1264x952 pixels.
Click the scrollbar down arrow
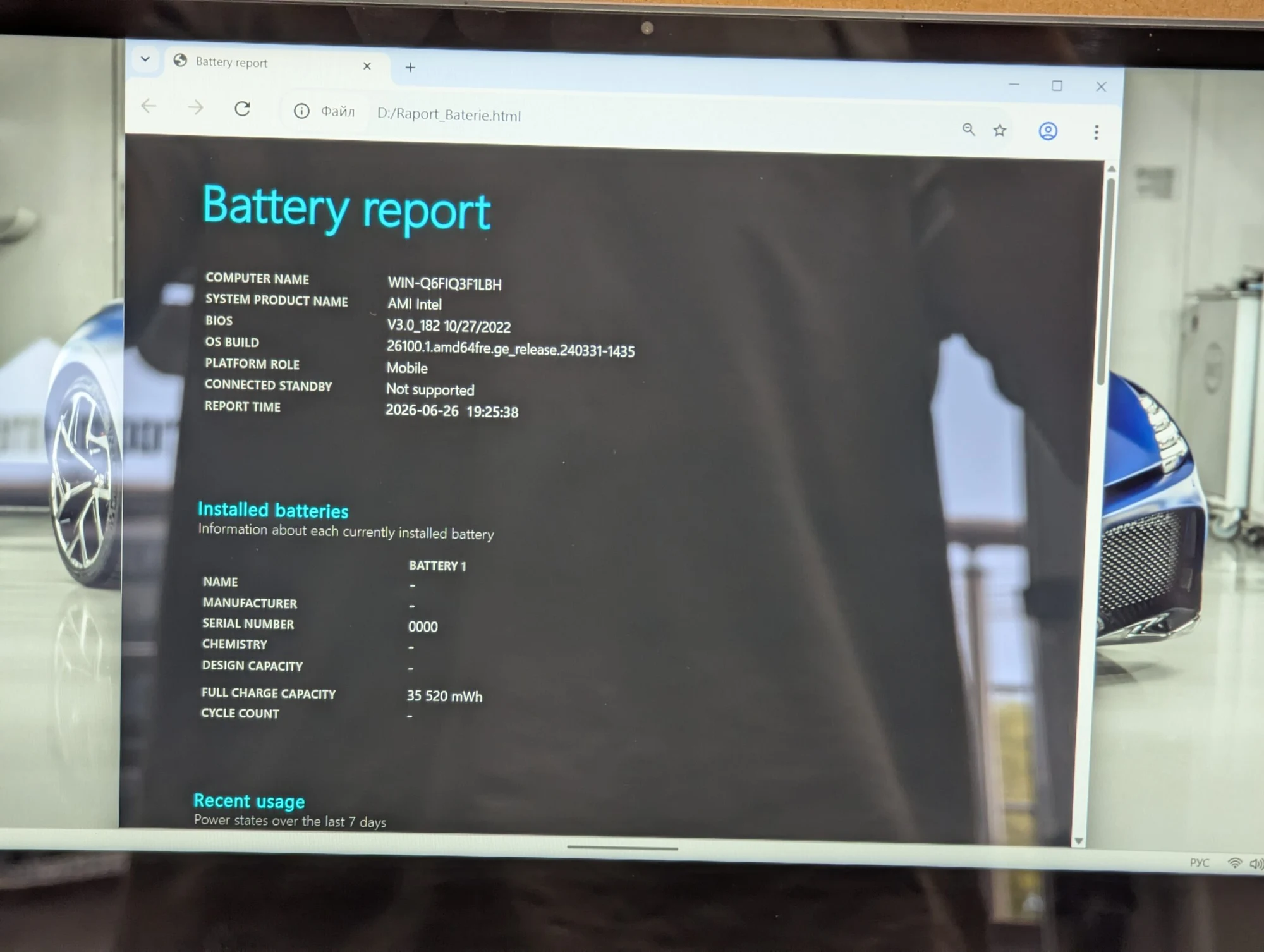coord(1079,841)
